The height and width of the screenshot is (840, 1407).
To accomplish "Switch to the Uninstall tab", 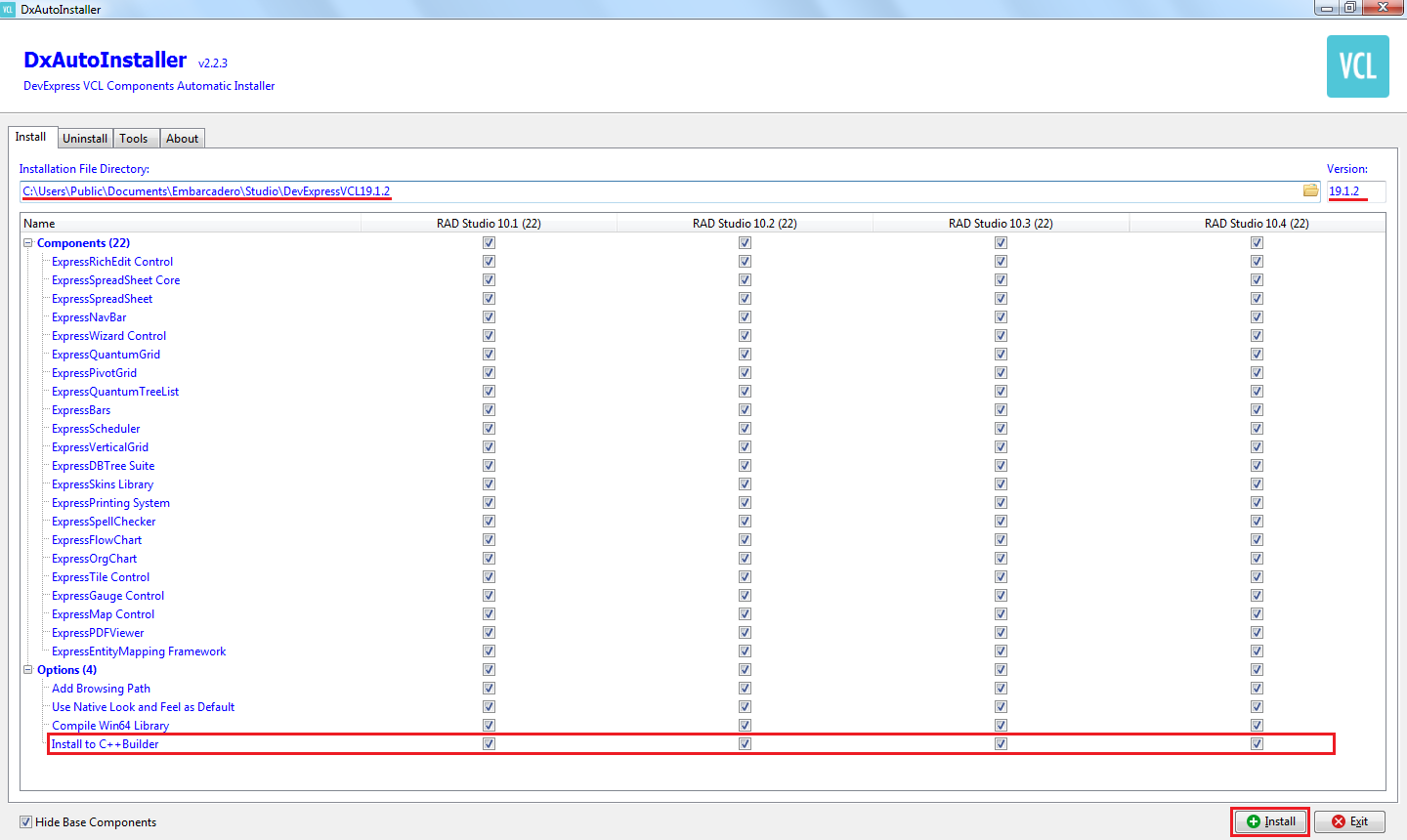I will click(85, 139).
